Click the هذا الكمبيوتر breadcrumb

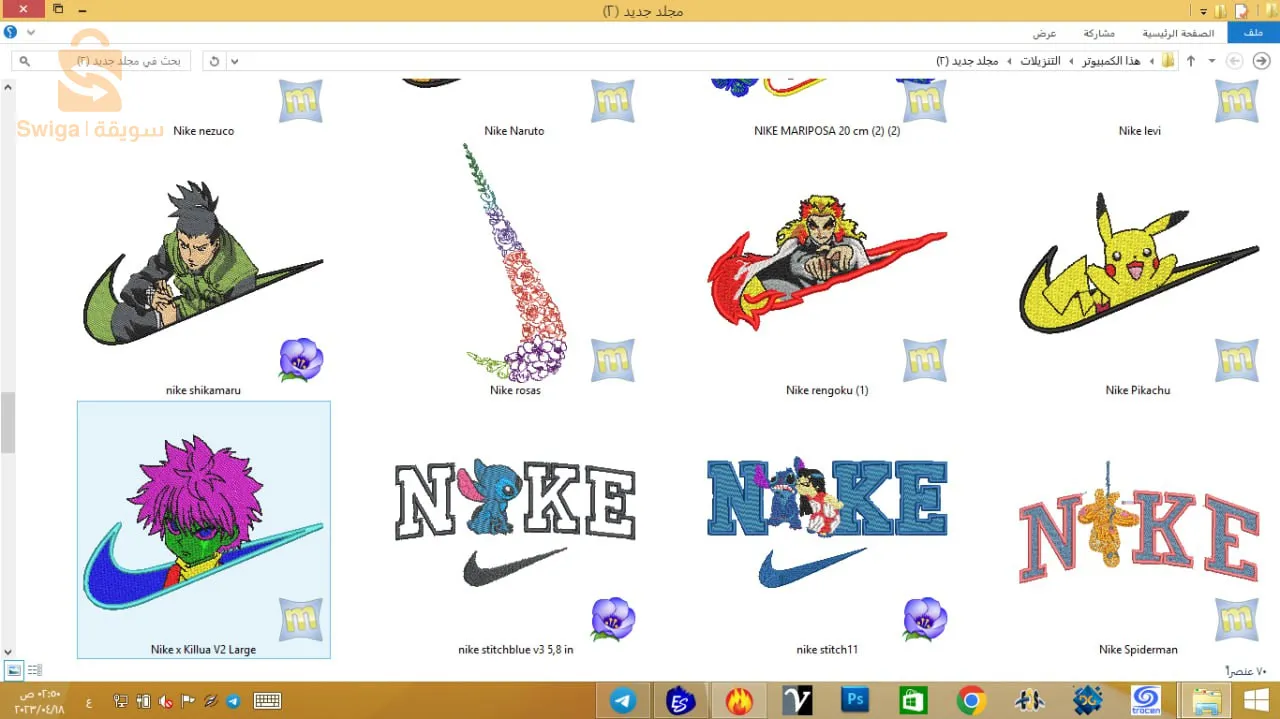pyautogui.click(x=1109, y=61)
